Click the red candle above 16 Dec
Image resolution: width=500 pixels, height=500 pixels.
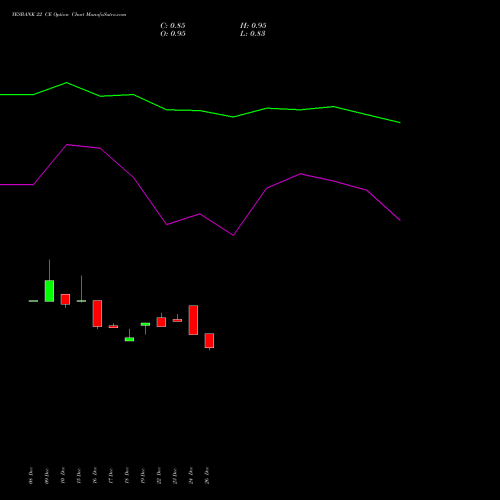(97, 313)
